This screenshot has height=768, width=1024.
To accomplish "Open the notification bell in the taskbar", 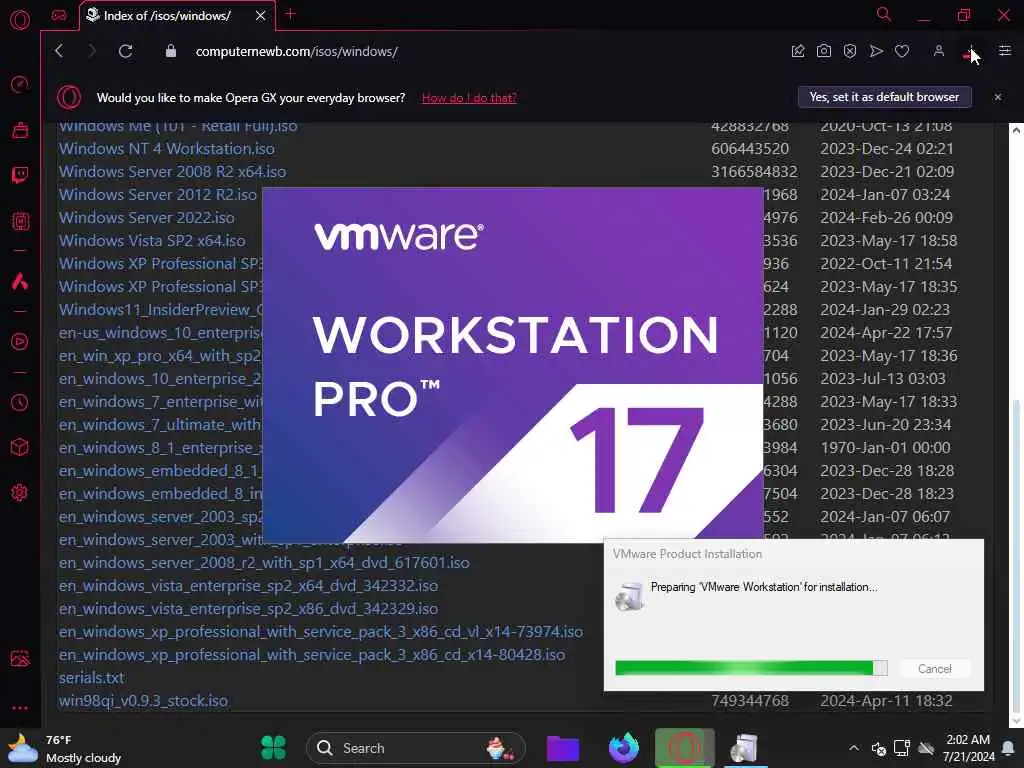I will (1008, 748).
